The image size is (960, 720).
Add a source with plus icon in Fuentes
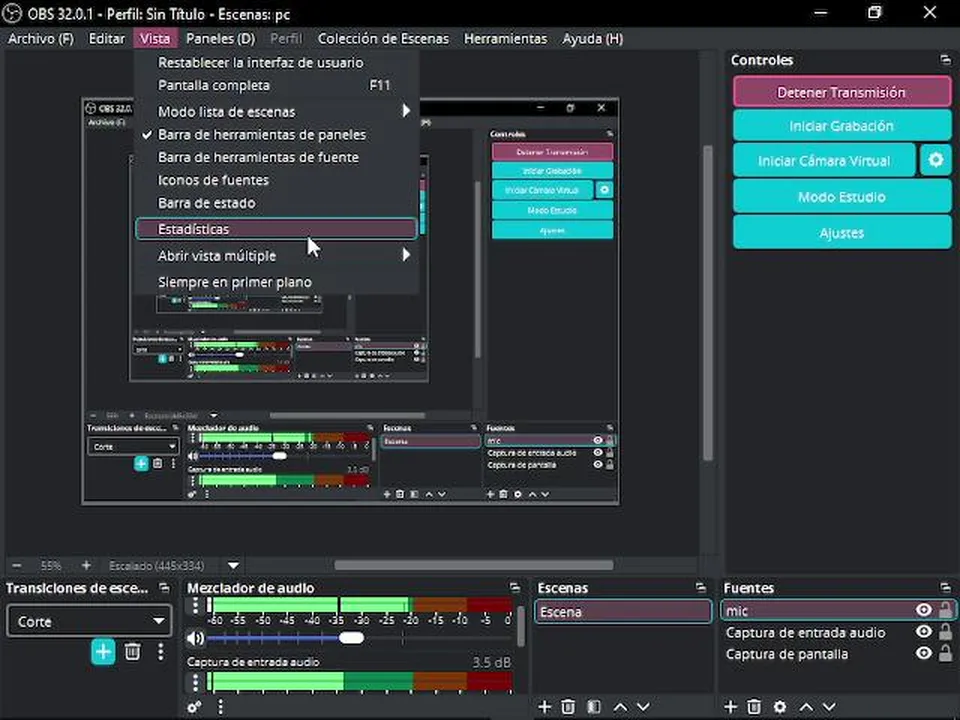(x=730, y=707)
